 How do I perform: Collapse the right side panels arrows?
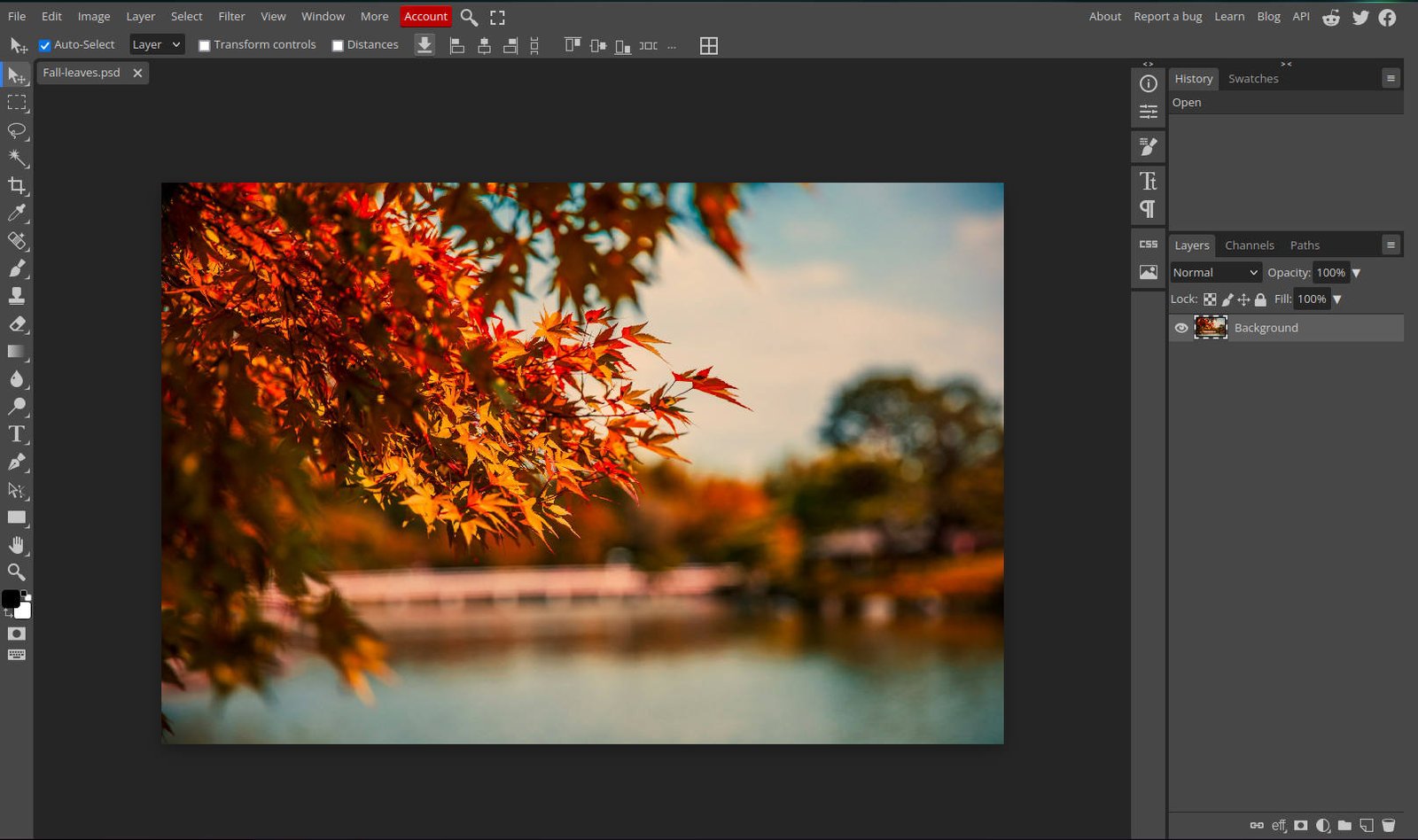pyautogui.click(x=1286, y=64)
